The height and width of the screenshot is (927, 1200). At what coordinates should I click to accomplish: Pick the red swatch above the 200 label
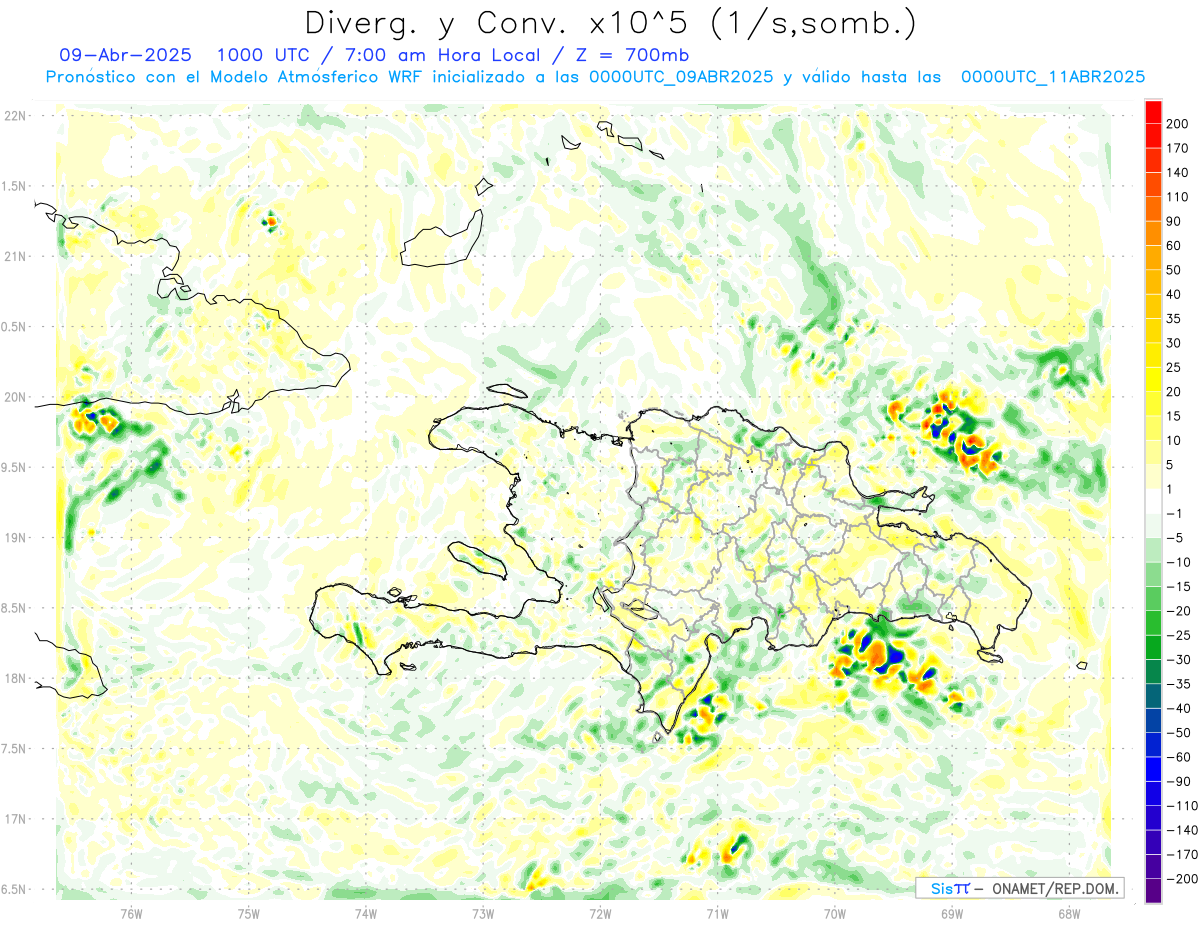[x=1153, y=111]
